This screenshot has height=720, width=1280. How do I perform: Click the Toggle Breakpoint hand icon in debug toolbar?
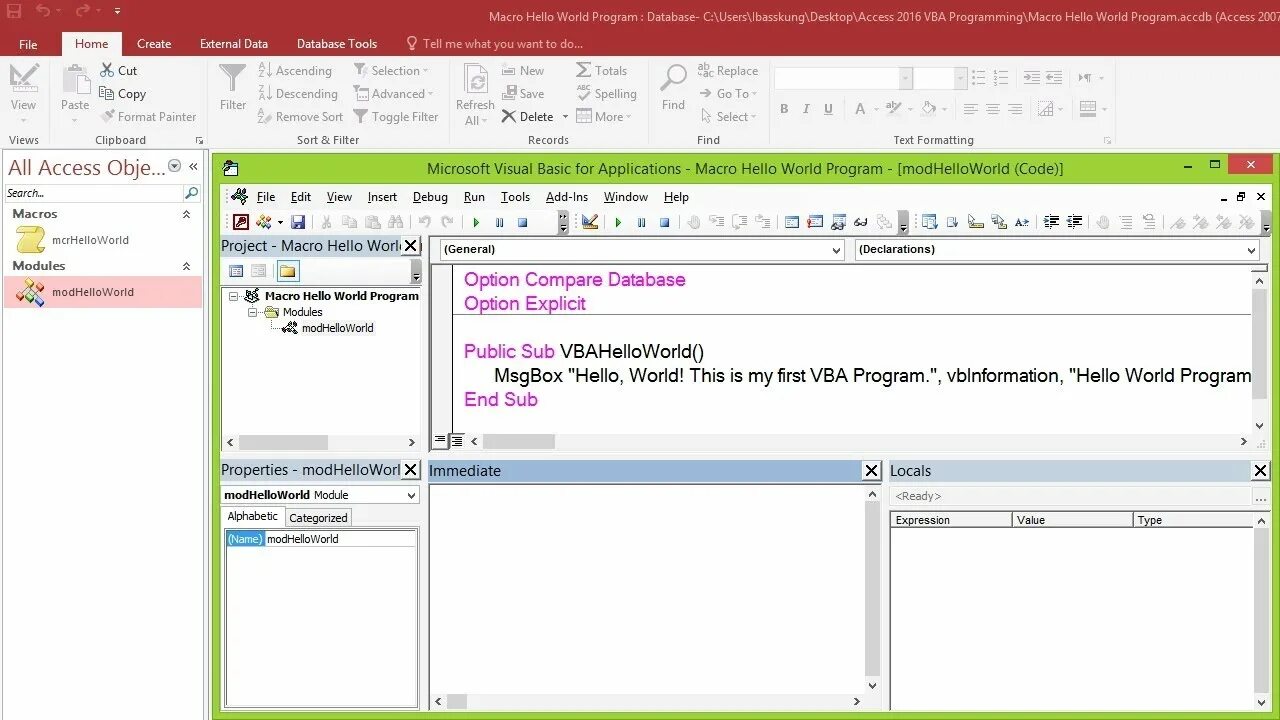[x=694, y=222]
